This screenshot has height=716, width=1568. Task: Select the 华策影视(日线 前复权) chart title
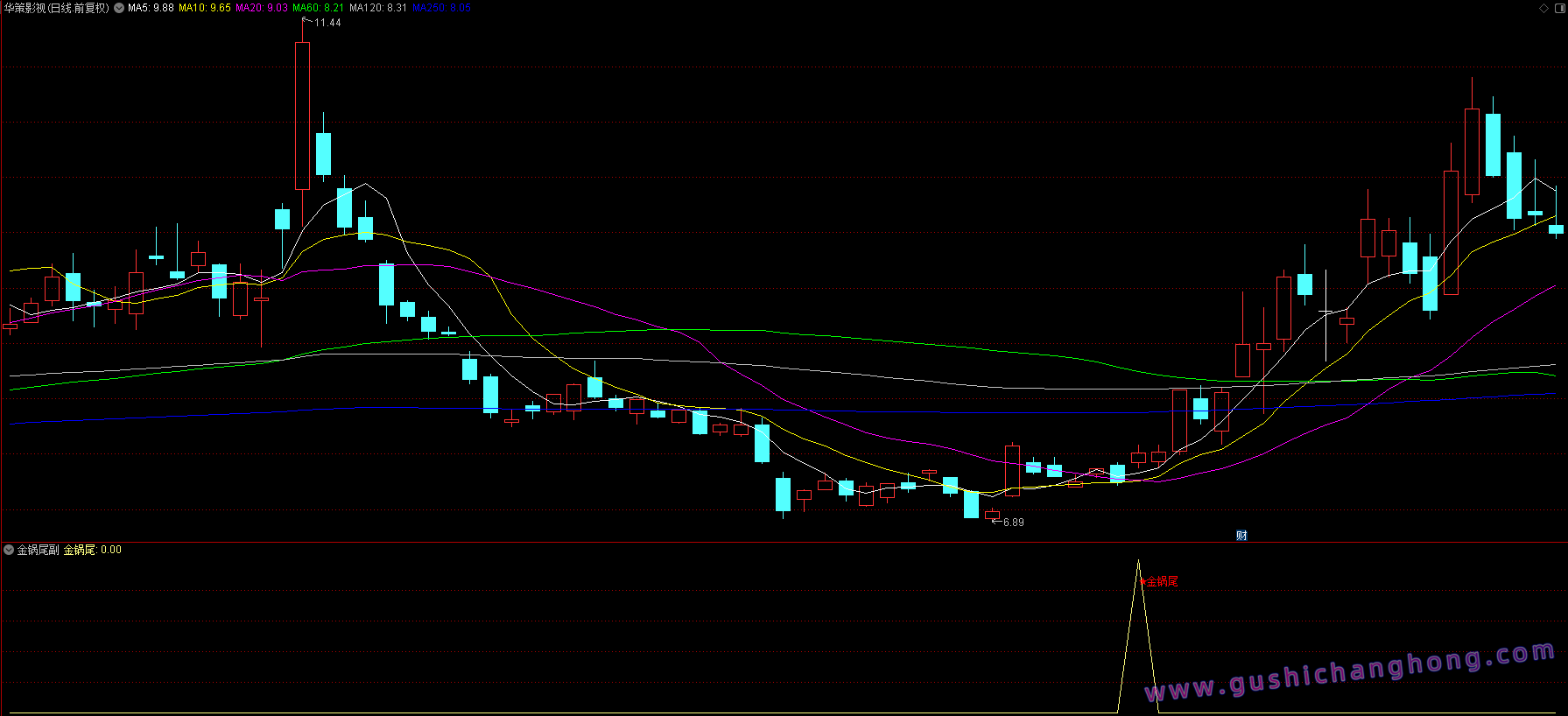pos(57,8)
